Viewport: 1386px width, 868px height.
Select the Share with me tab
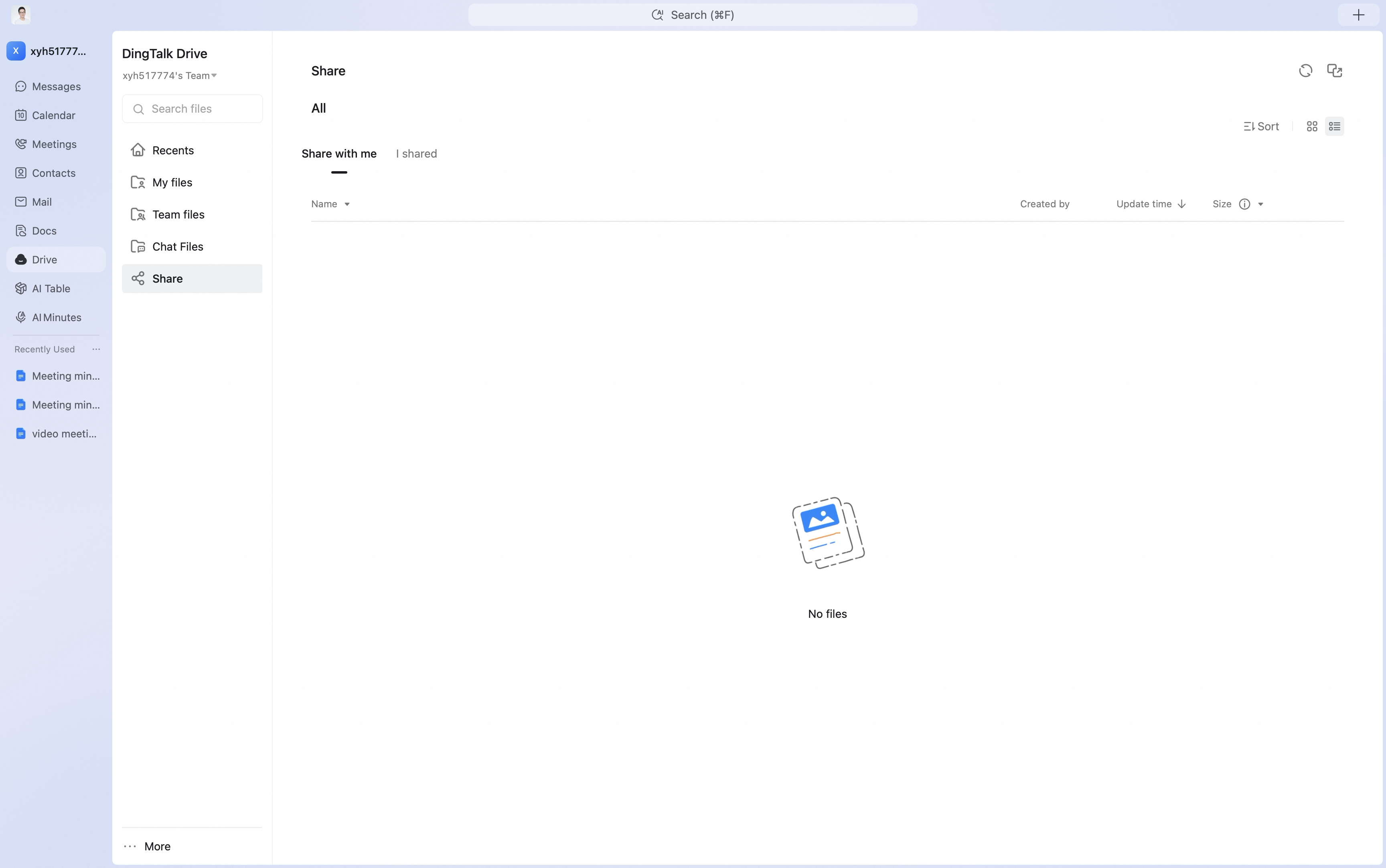click(339, 154)
